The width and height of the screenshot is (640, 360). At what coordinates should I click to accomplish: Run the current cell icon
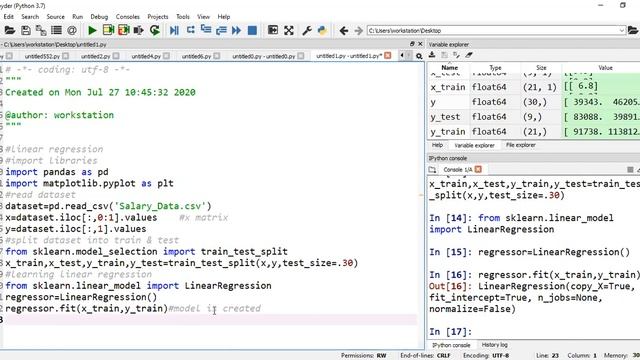(x=108, y=30)
